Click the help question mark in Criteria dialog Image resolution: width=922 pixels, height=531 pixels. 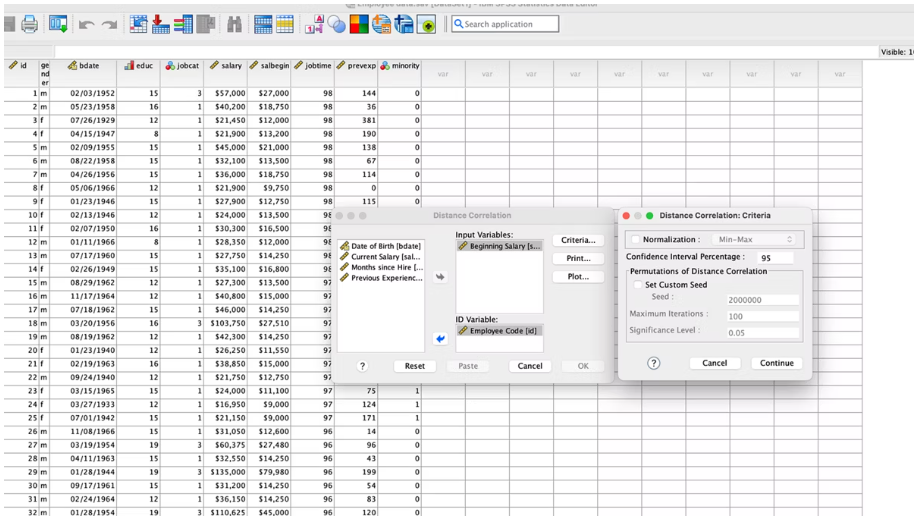coord(653,363)
